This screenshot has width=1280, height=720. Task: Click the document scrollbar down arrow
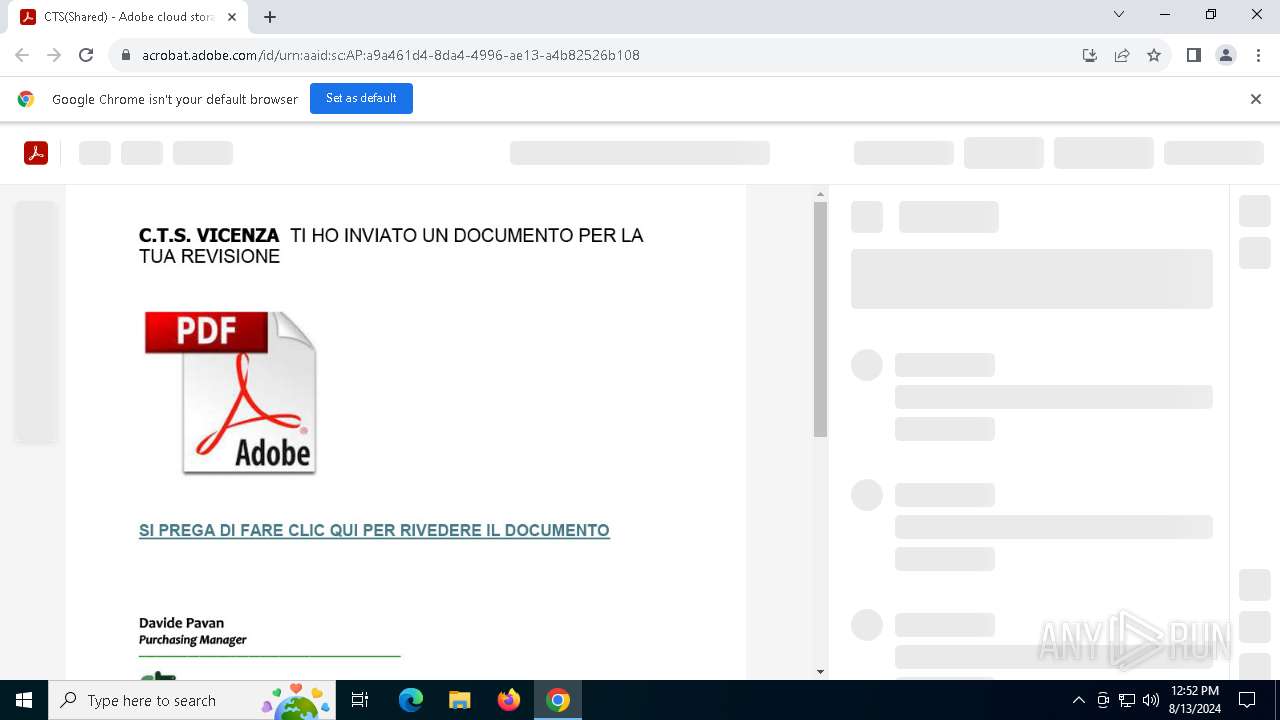(820, 672)
